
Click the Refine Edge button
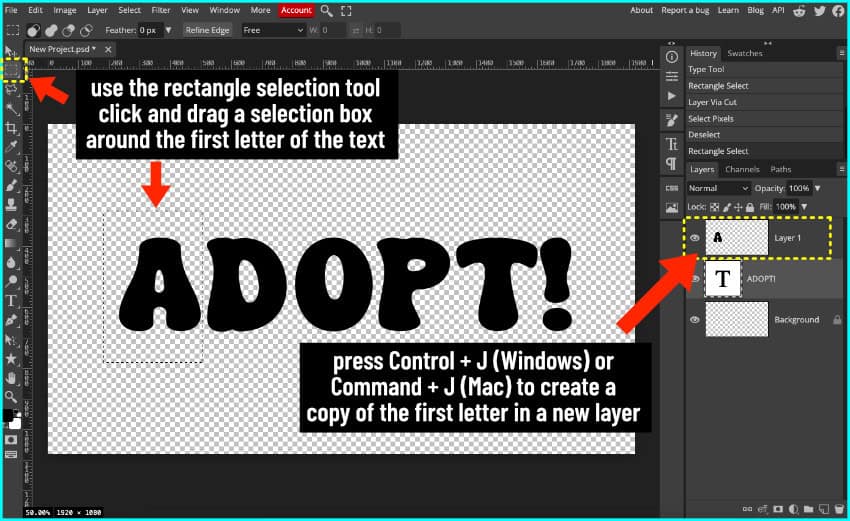coord(207,30)
